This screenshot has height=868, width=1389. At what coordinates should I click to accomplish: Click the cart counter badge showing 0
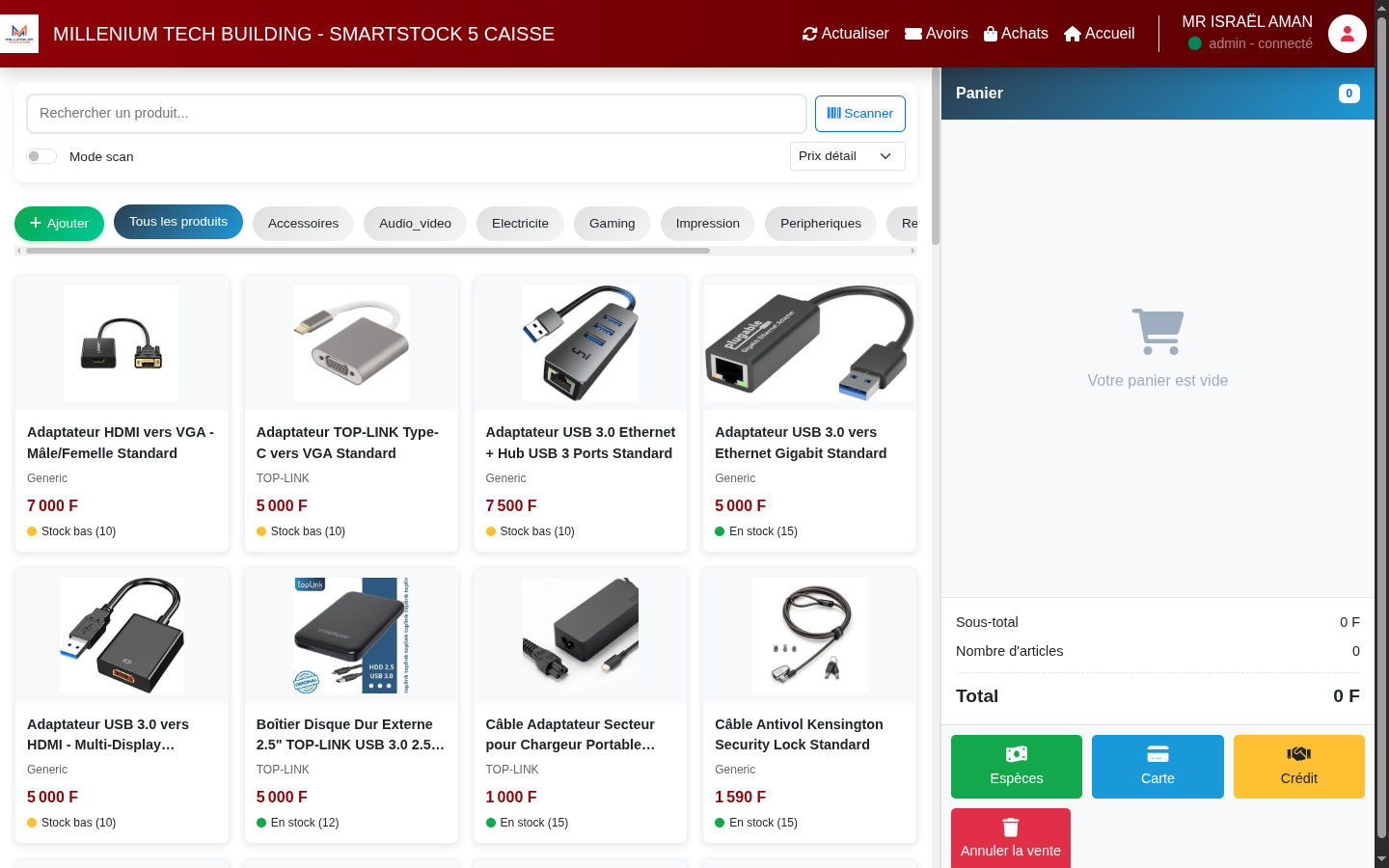click(1348, 94)
